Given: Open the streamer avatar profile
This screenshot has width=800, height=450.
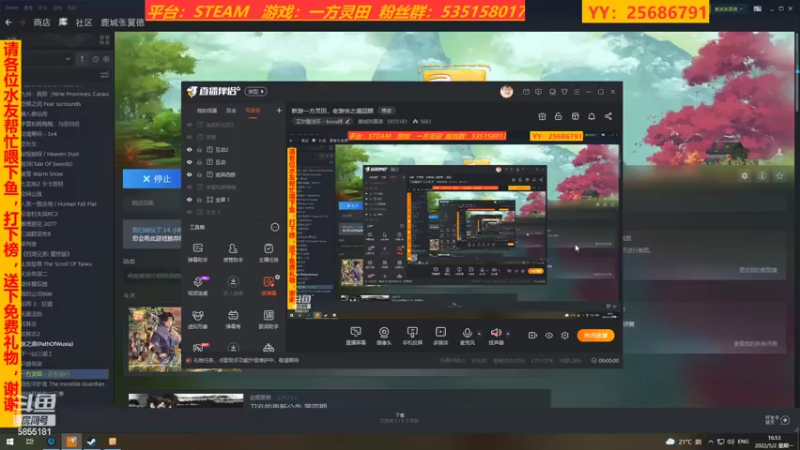Looking at the screenshot, I should pos(506,91).
